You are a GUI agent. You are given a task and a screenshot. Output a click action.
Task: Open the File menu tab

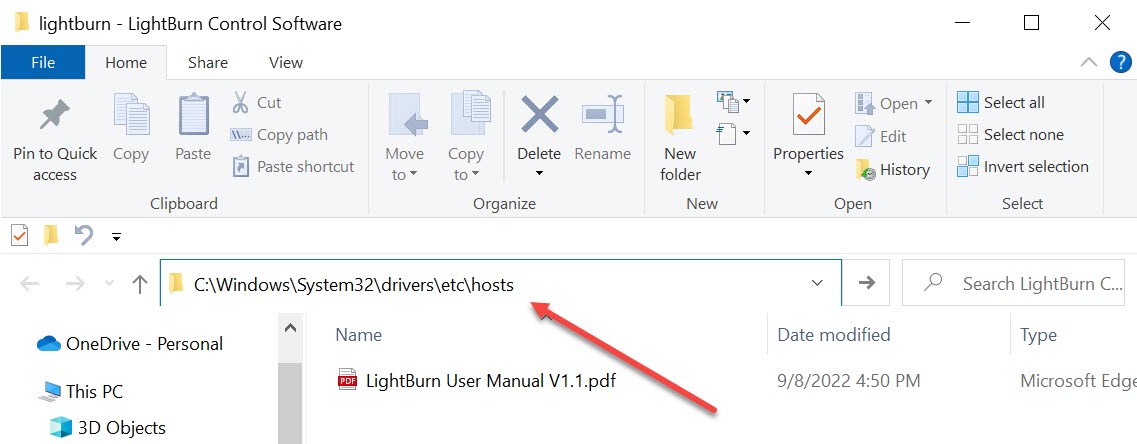click(x=43, y=62)
